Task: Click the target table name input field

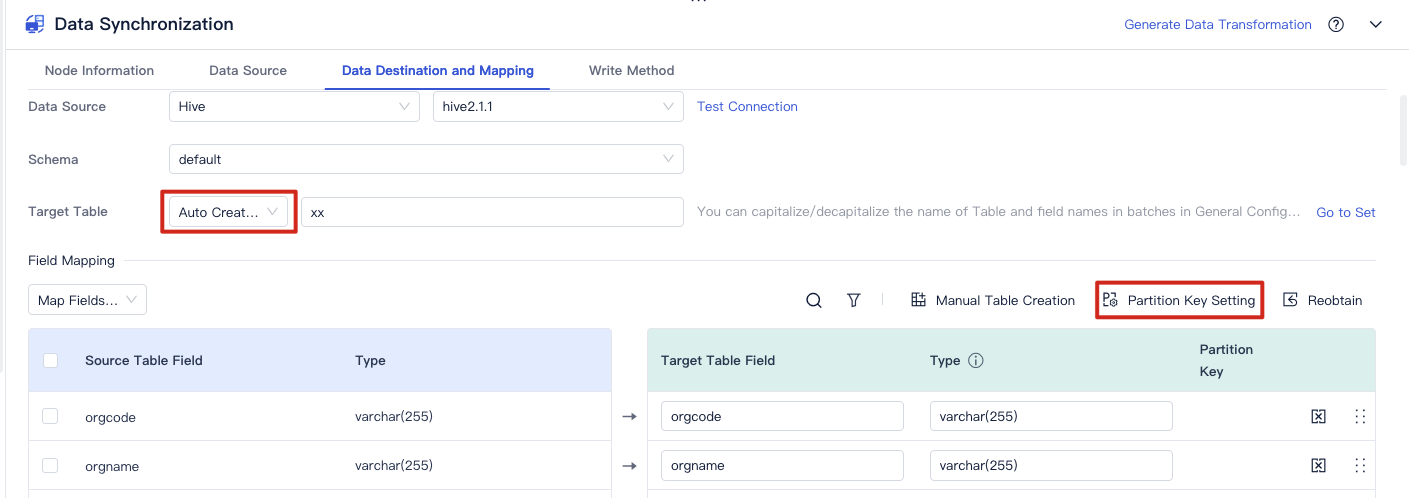Action: [x=492, y=212]
